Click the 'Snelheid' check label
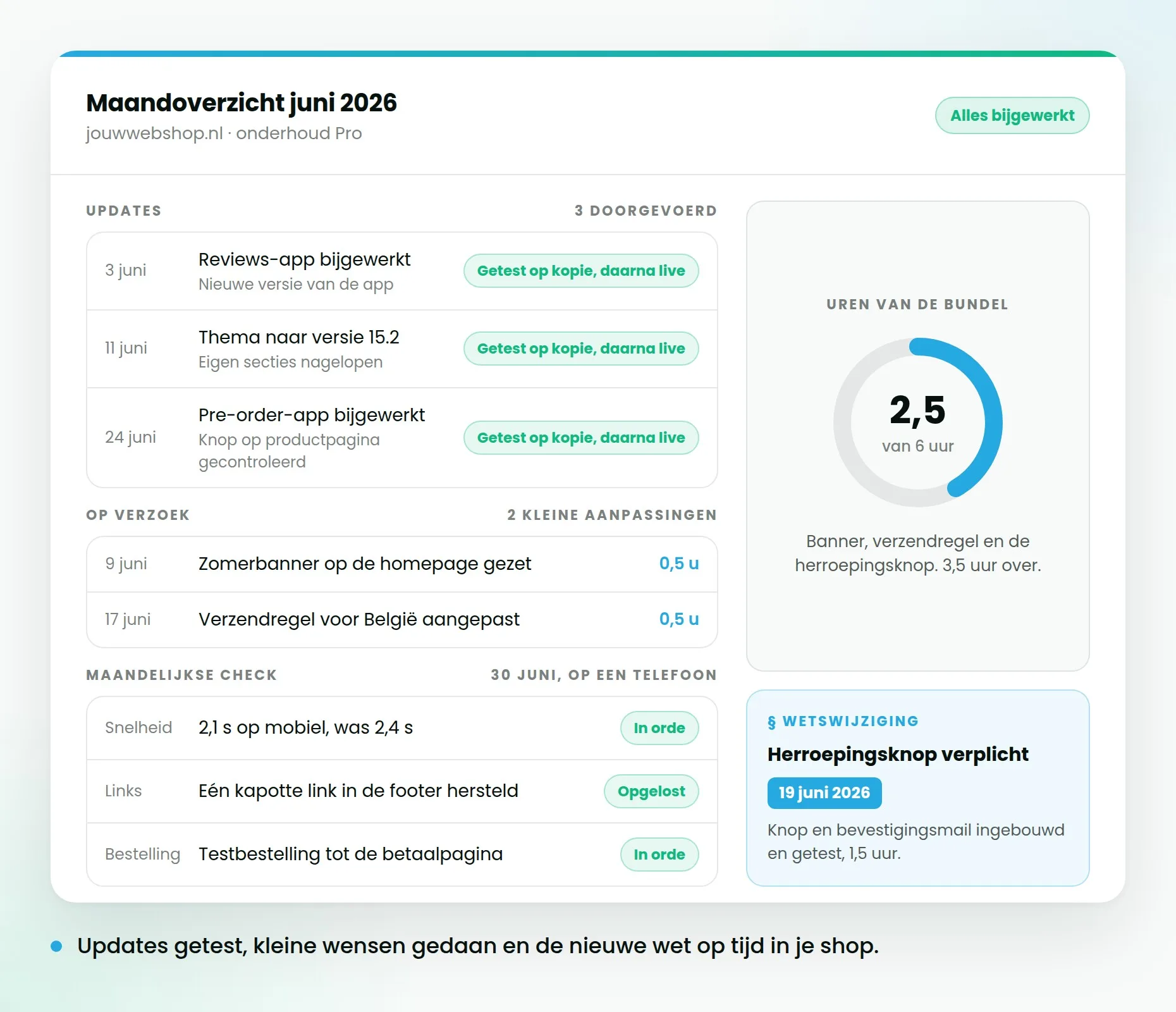 pos(138,727)
